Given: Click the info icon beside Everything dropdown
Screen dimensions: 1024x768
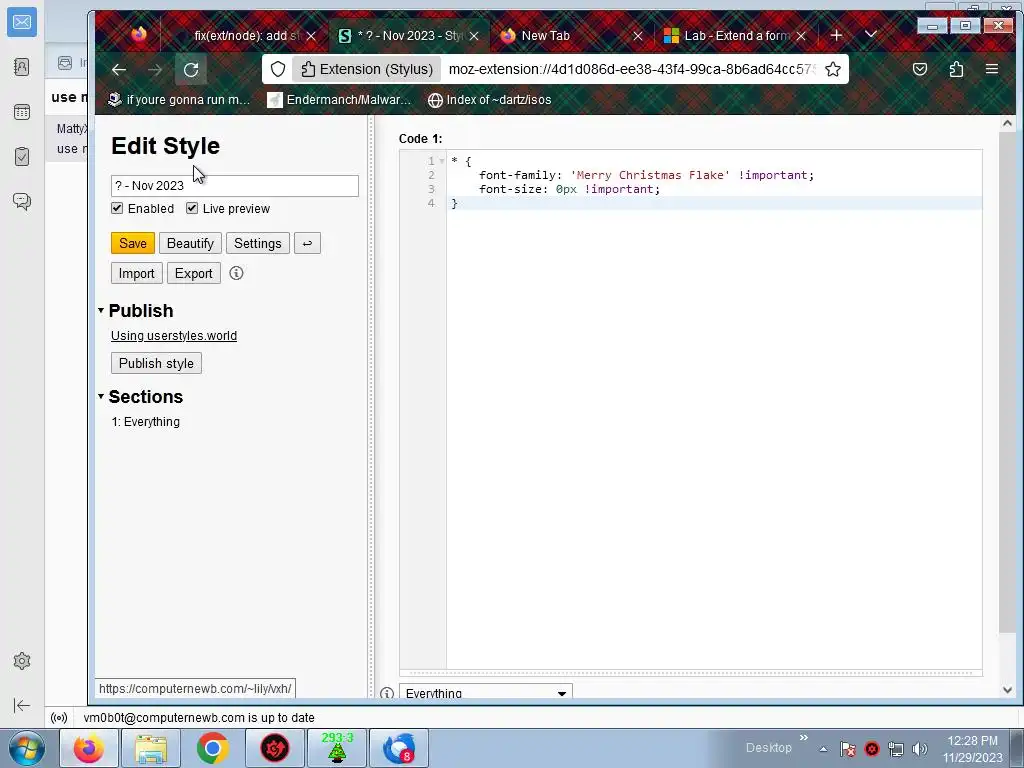Looking at the screenshot, I should click(387, 693).
